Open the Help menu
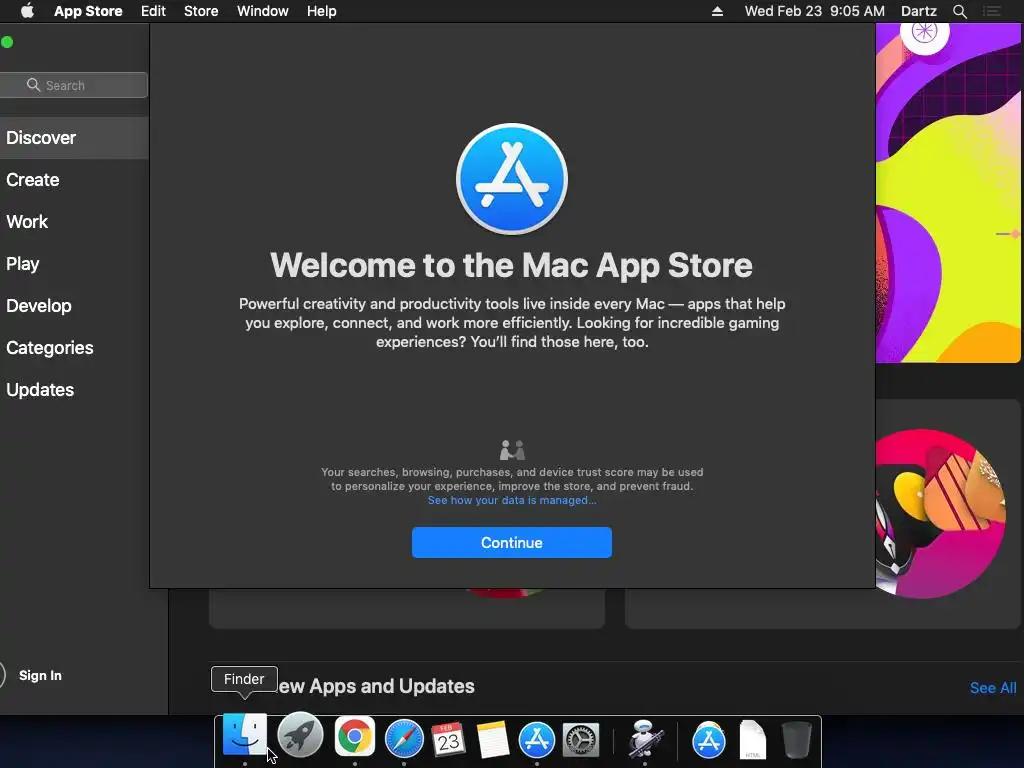1024x768 pixels. pyautogui.click(x=321, y=11)
